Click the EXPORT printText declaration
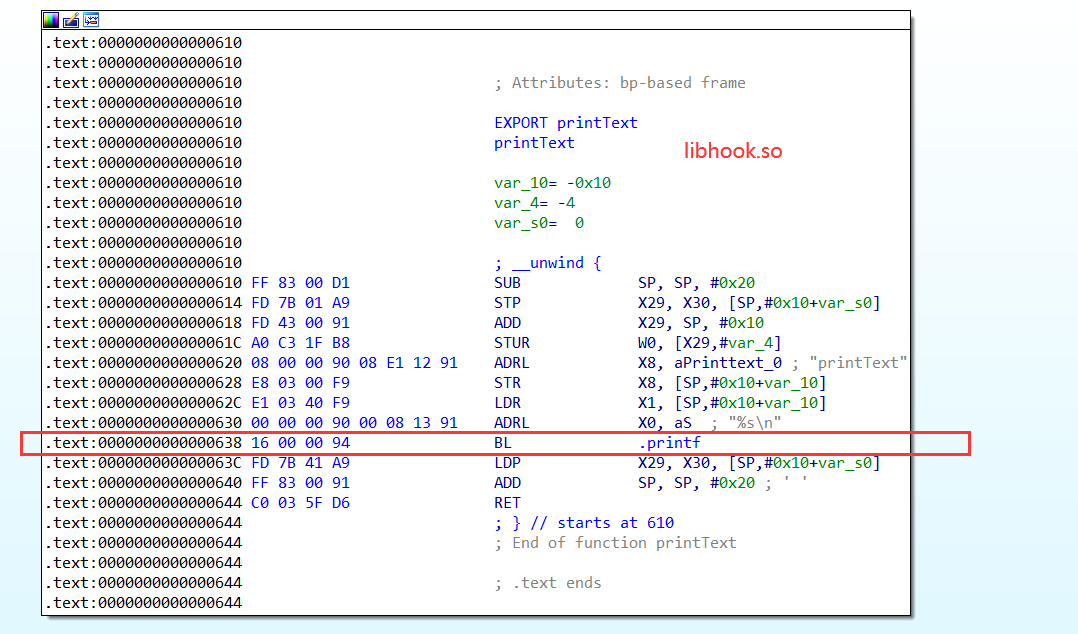Image resolution: width=1078 pixels, height=634 pixels. coord(565,123)
